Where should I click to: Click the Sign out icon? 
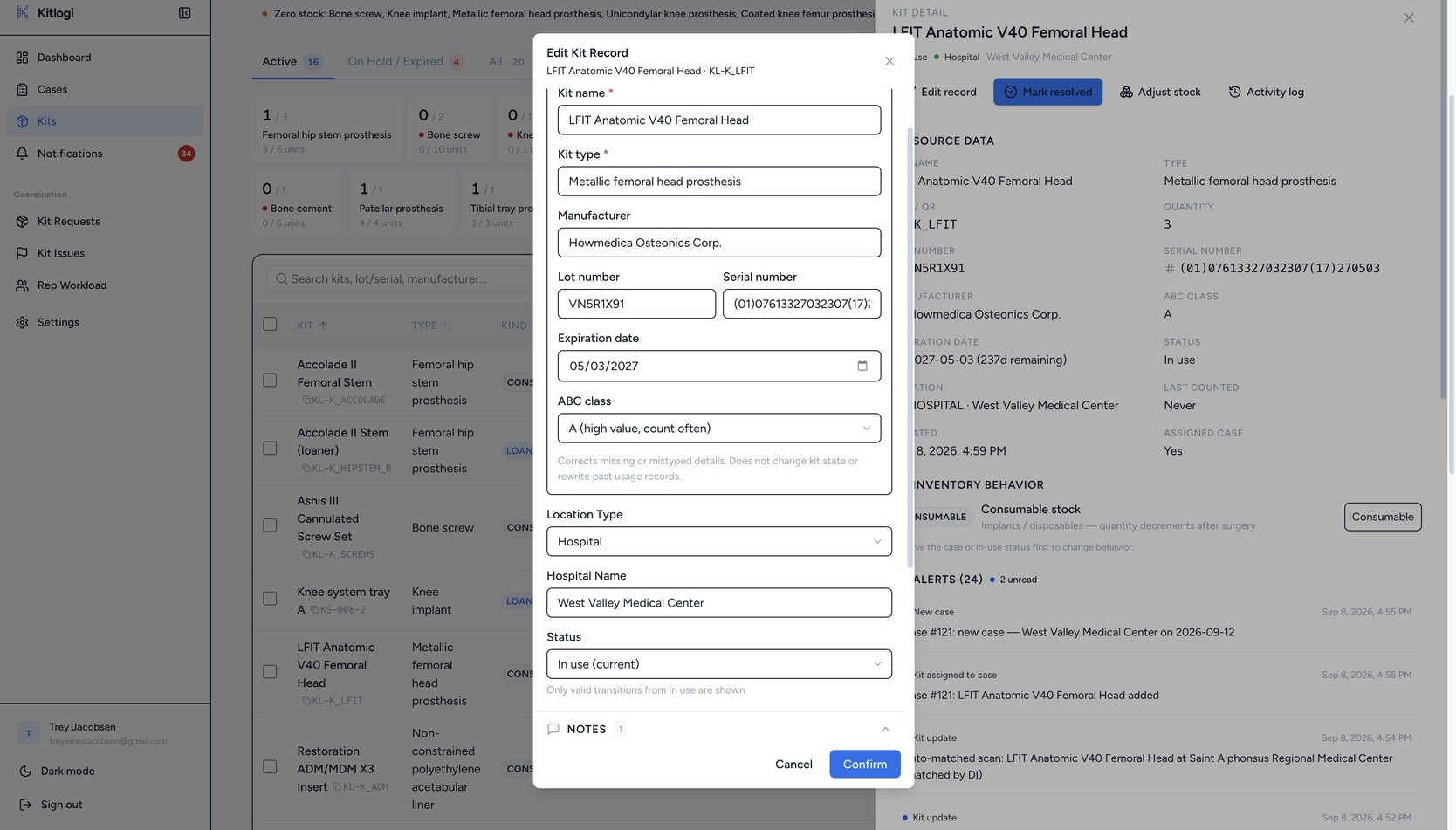(x=25, y=805)
